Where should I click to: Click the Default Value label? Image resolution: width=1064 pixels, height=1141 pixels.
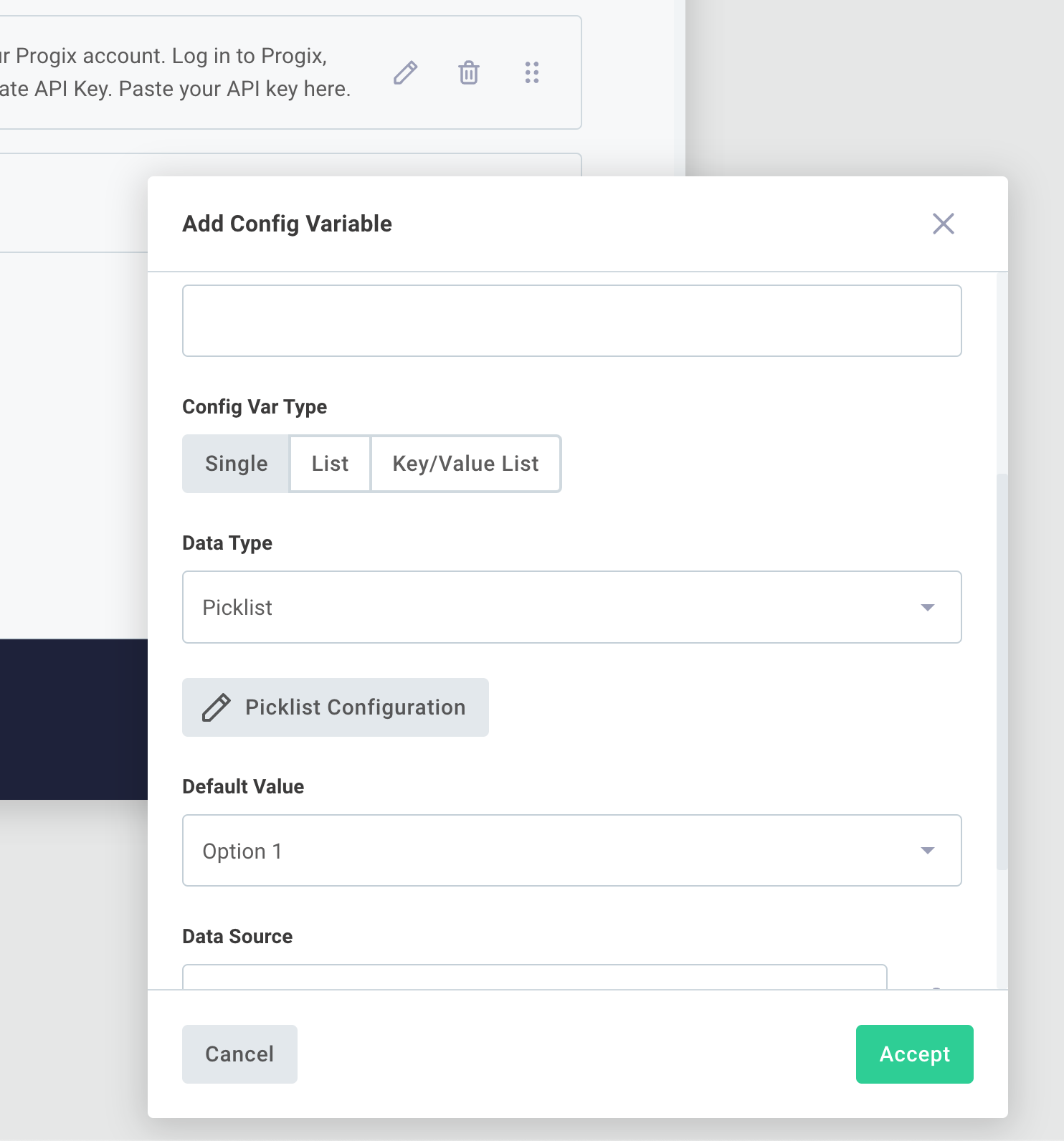click(243, 787)
